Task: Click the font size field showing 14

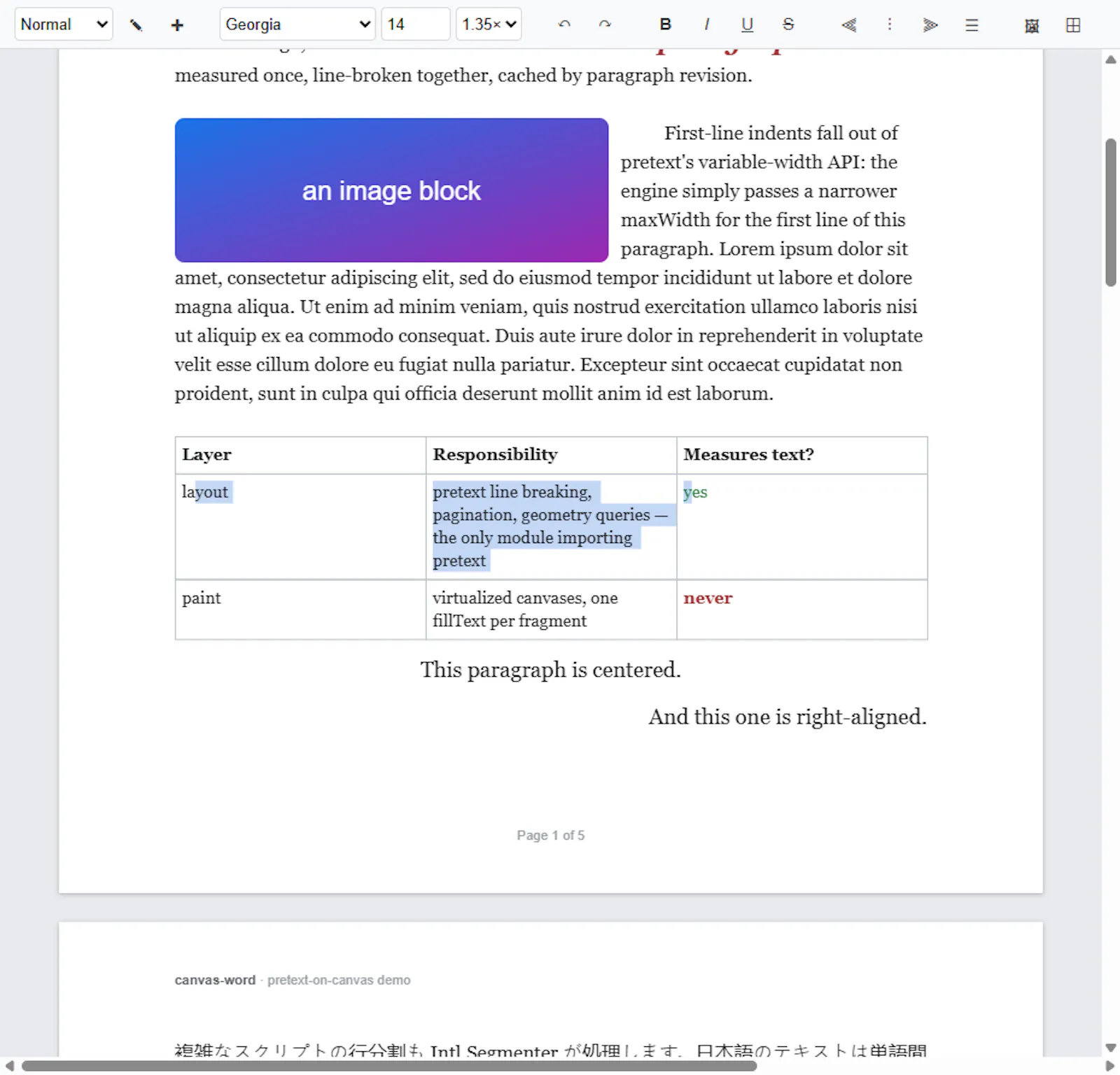Action: pyautogui.click(x=416, y=24)
